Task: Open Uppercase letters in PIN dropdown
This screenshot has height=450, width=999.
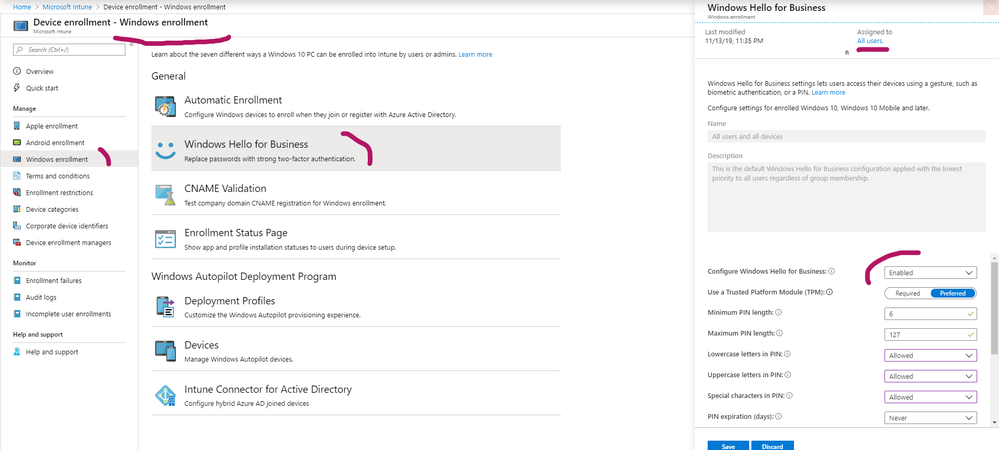Action: pyautogui.click(x=930, y=376)
